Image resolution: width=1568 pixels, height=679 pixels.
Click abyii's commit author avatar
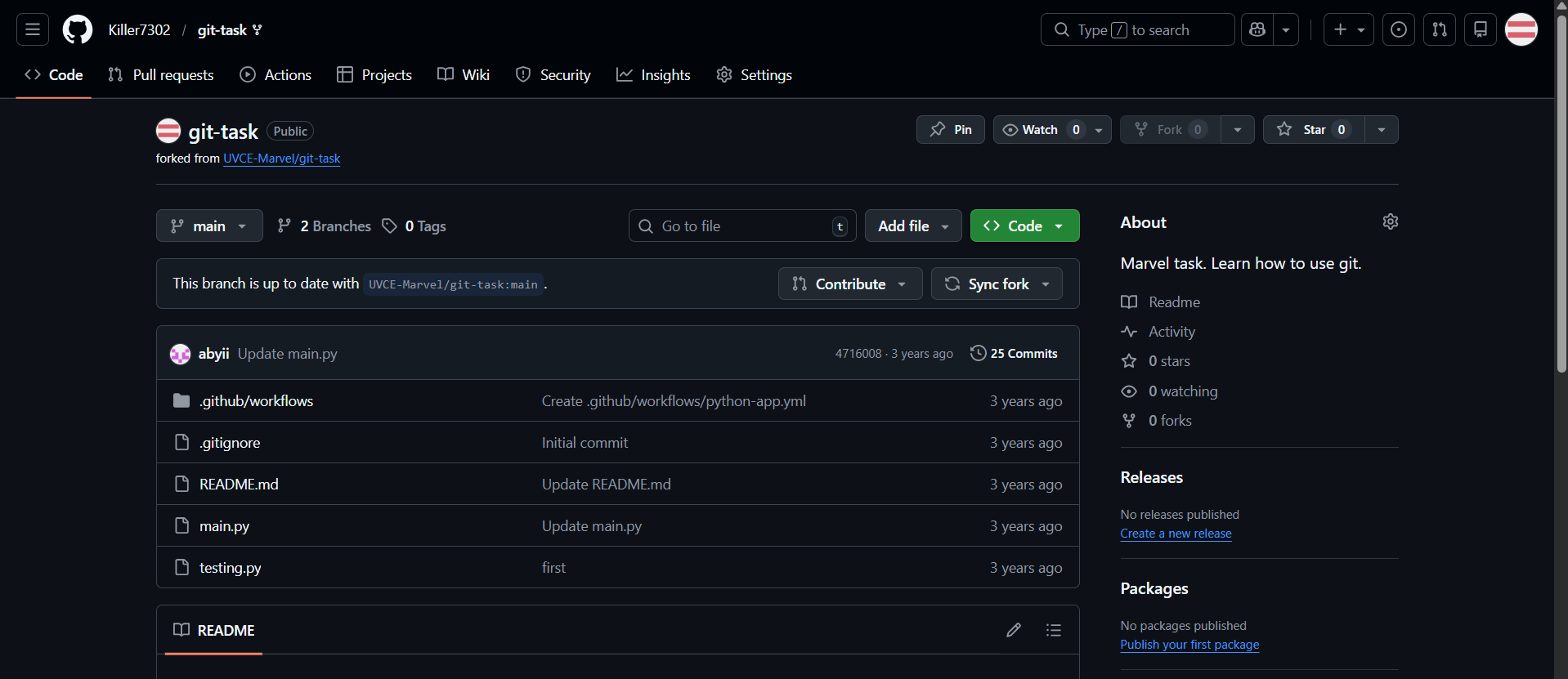click(x=180, y=354)
